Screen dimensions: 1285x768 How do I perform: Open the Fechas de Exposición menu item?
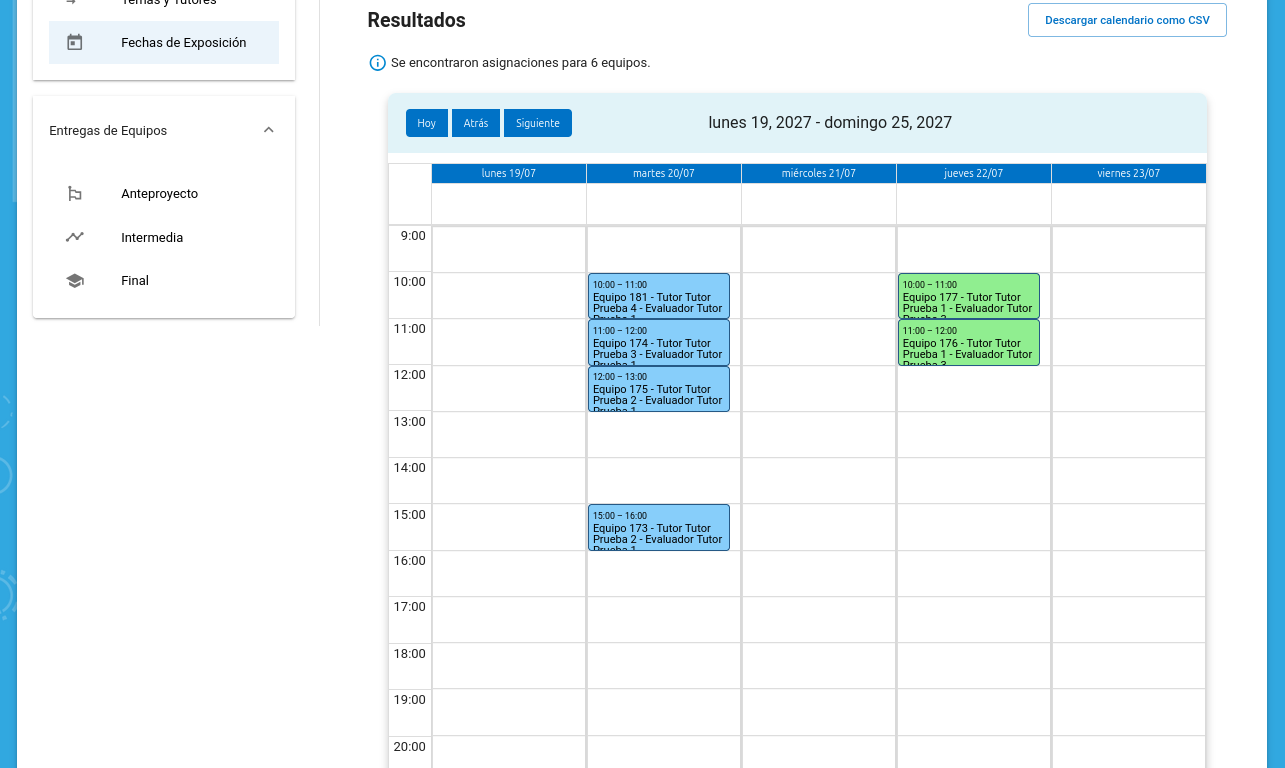coord(183,43)
